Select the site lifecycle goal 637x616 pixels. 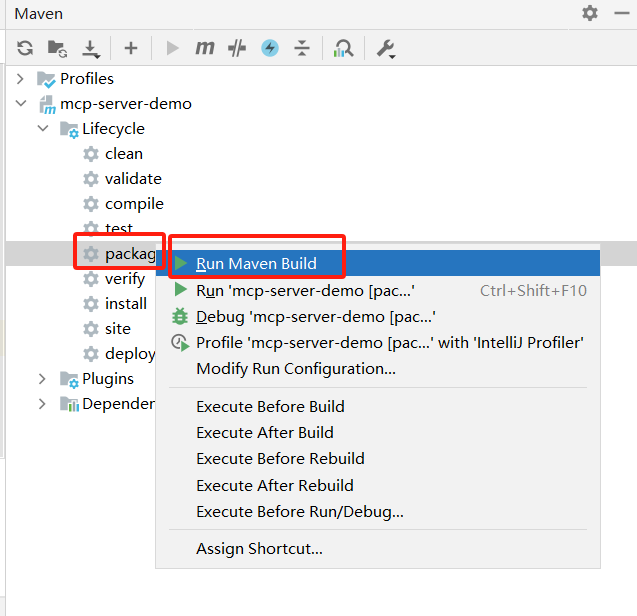click(118, 328)
